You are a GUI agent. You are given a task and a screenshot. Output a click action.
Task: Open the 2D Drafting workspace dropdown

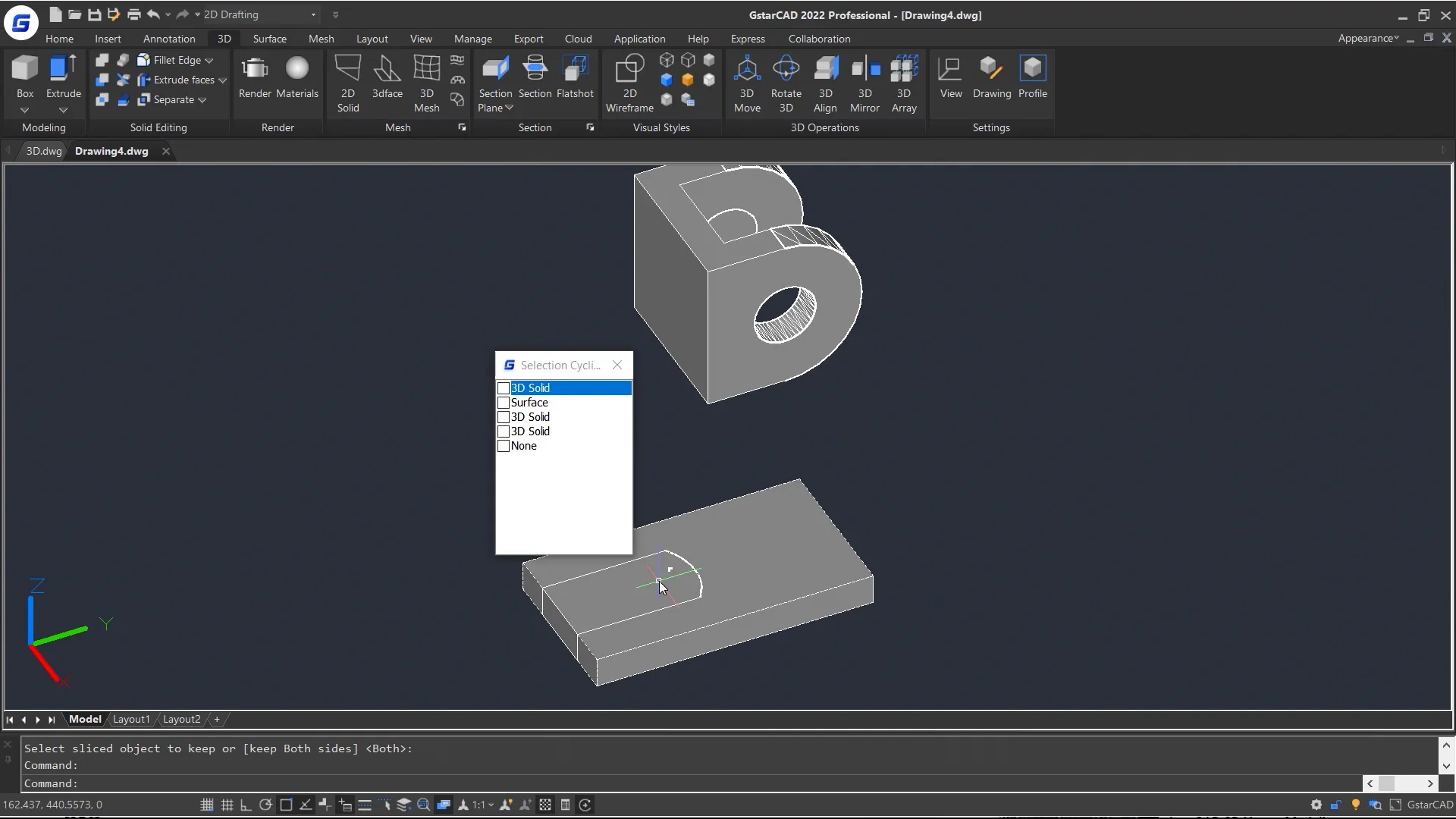pos(313,14)
